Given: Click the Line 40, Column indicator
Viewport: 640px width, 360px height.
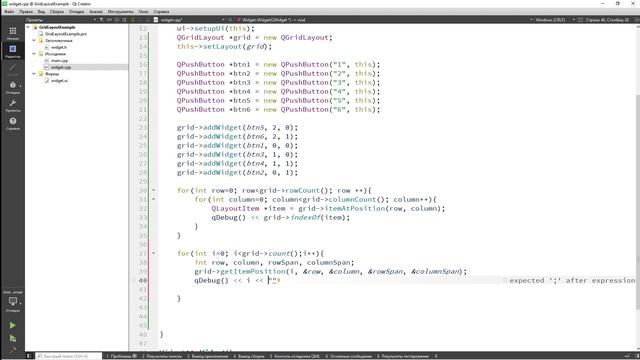Looking at the screenshot, I should 607,20.
